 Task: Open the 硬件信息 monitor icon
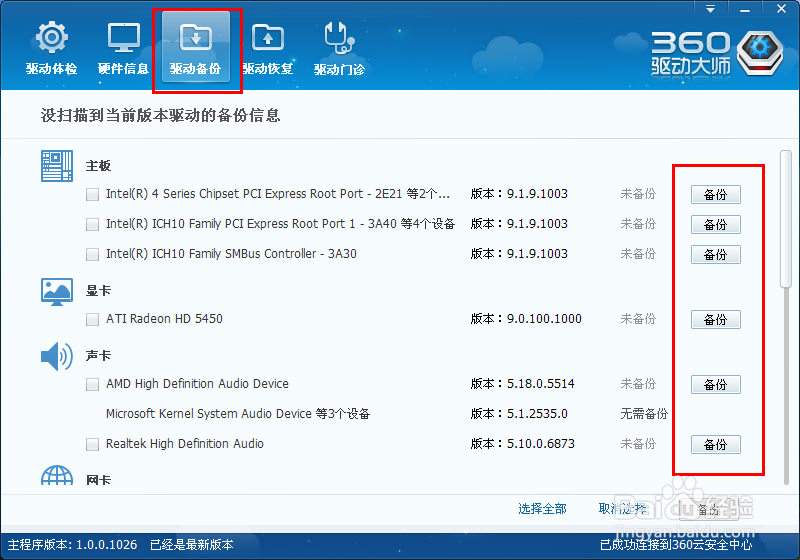coord(123,37)
